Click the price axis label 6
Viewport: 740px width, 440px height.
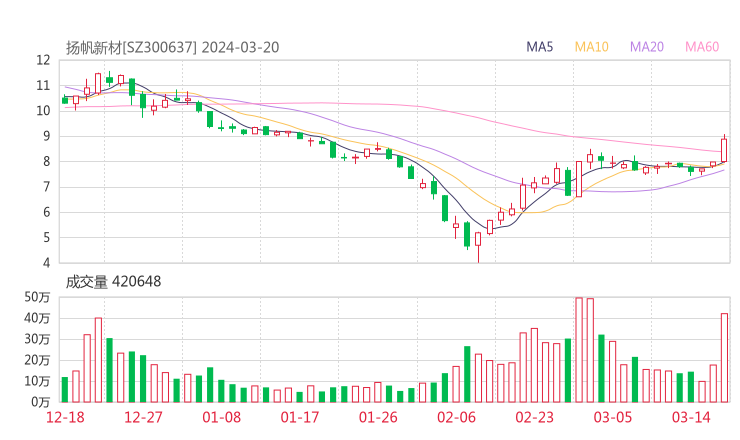(x=46, y=212)
